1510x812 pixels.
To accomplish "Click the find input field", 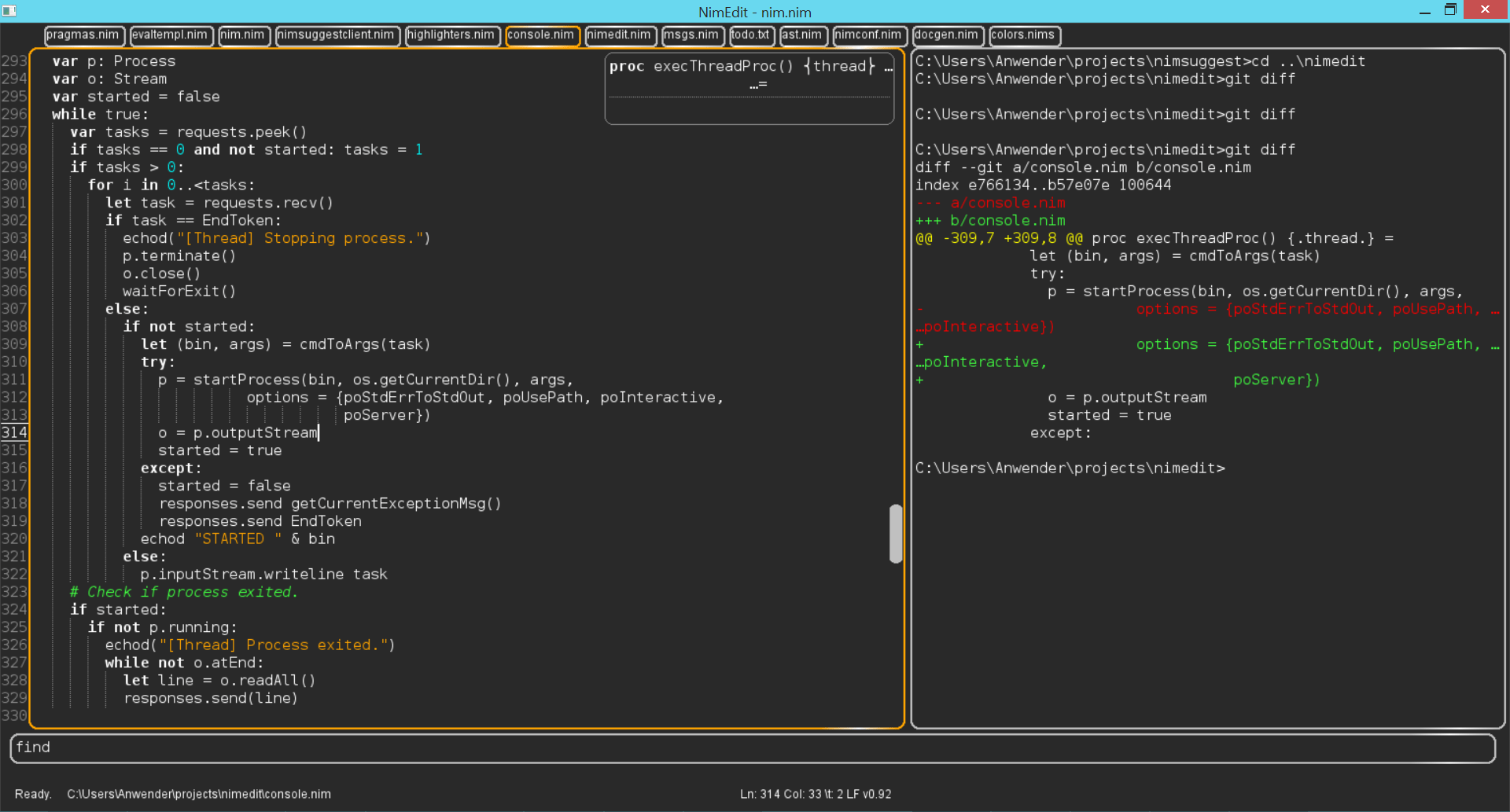I will [x=753, y=748].
